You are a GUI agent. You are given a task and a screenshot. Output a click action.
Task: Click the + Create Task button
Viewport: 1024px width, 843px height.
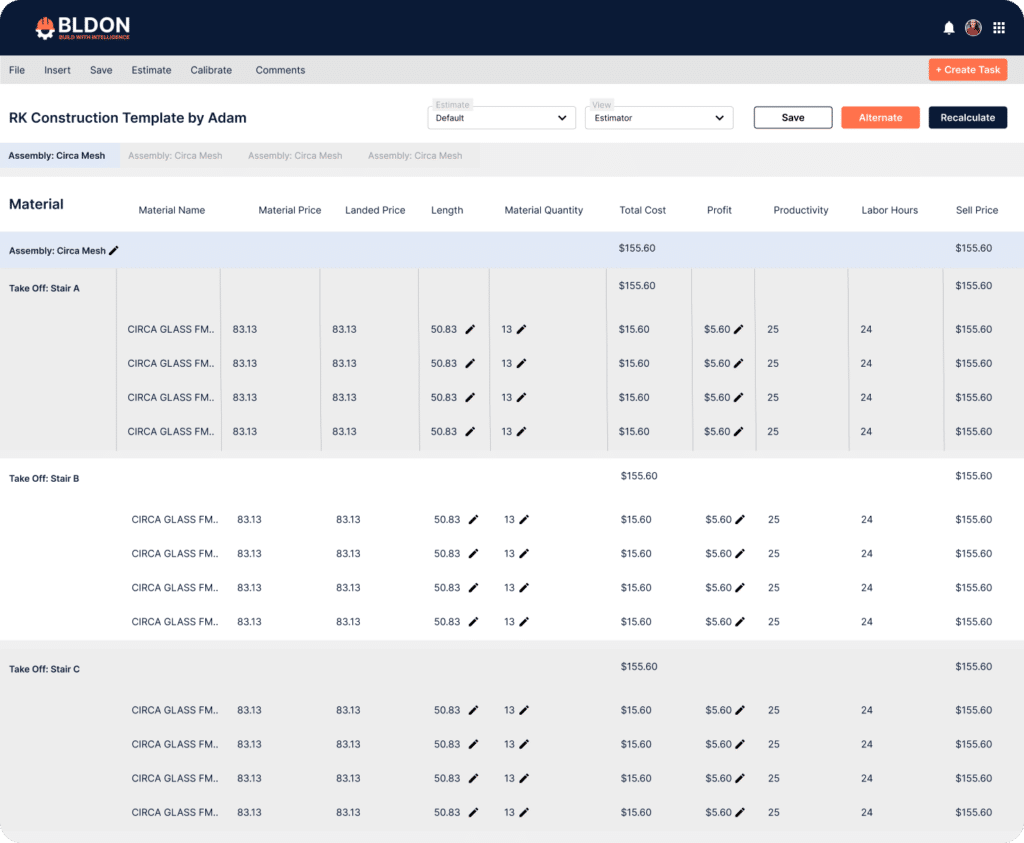pos(967,70)
